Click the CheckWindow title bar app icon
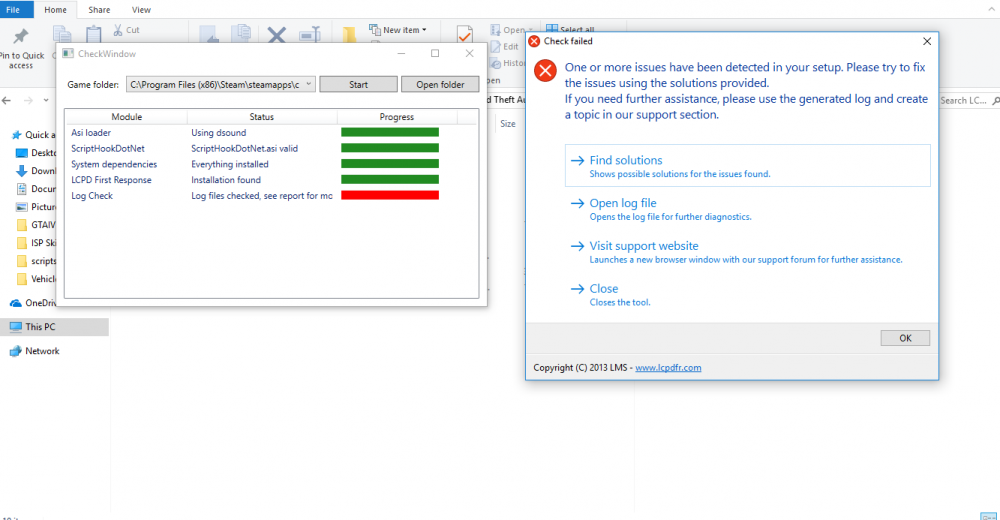 [x=68, y=54]
